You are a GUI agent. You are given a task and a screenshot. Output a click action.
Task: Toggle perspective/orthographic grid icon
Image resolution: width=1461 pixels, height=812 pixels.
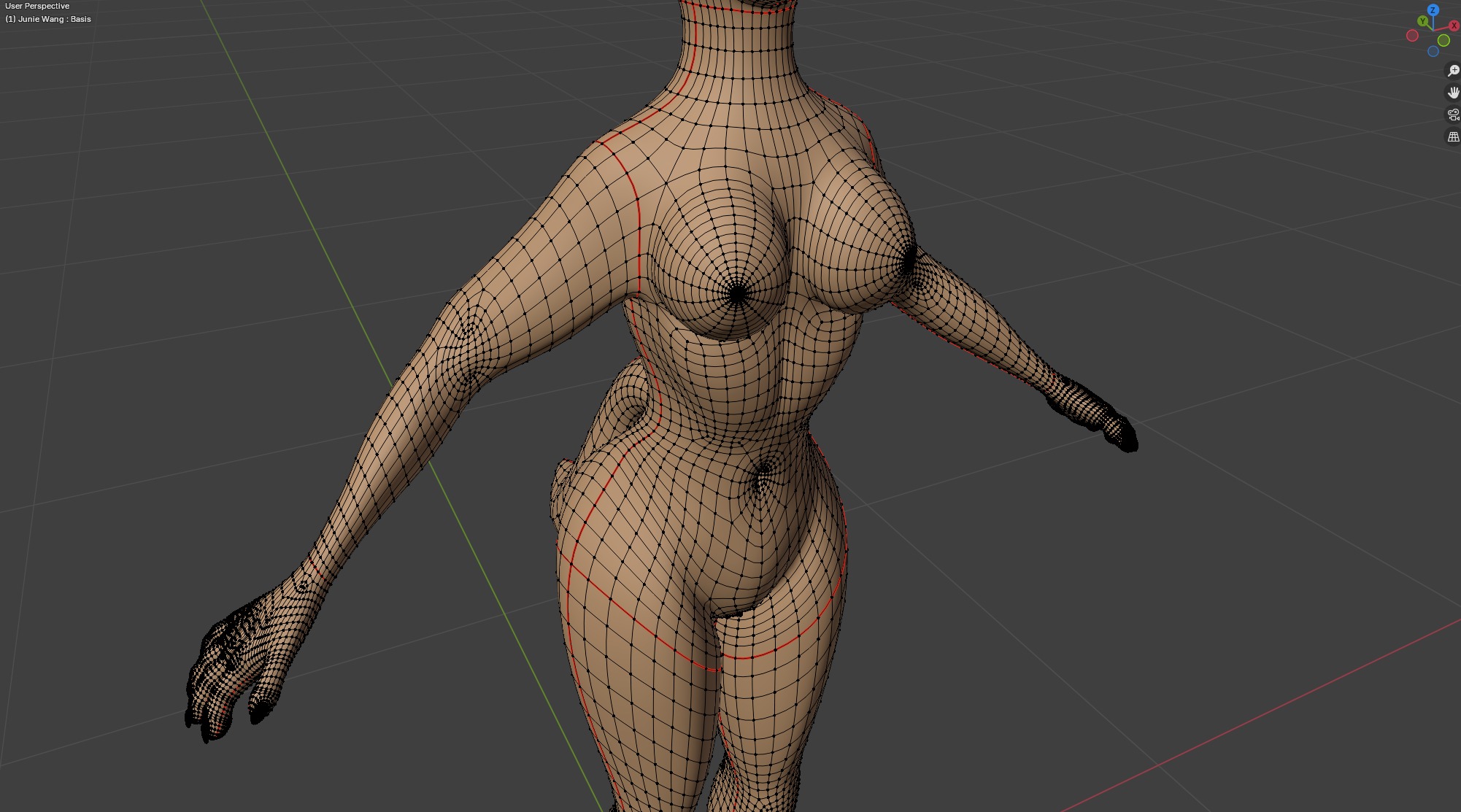1454,136
